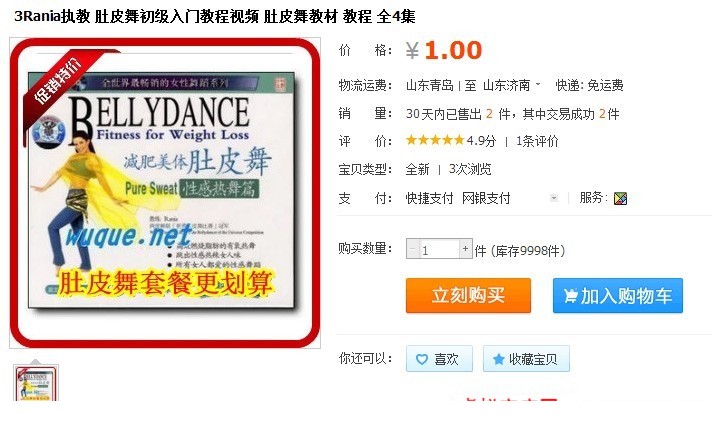Click the price ¥1.00
Viewport: 712px width, 424px height.
pyautogui.click(x=444, y=50)
